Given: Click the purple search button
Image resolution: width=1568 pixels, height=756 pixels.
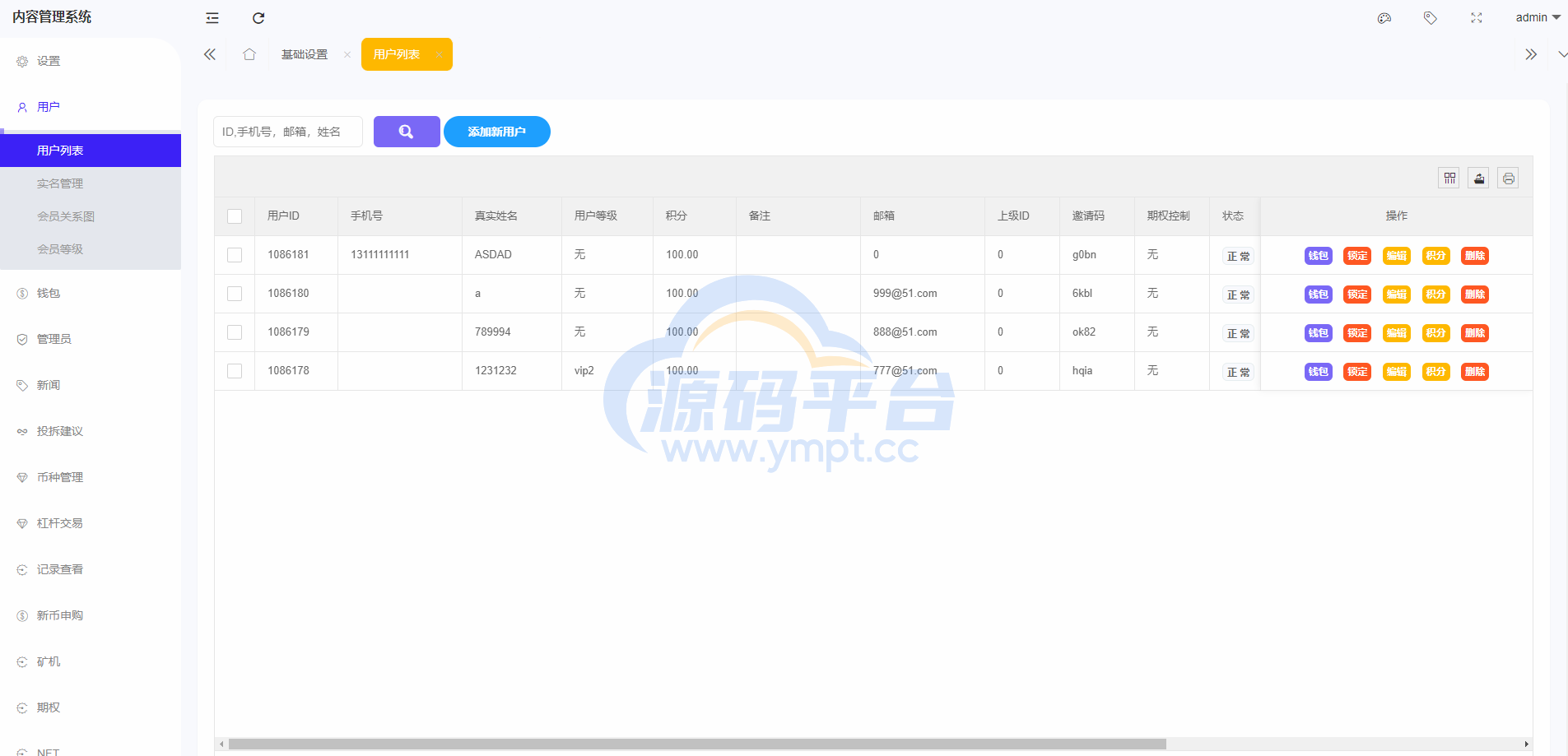Looking at the screenshot, I should tap(407, 132).
